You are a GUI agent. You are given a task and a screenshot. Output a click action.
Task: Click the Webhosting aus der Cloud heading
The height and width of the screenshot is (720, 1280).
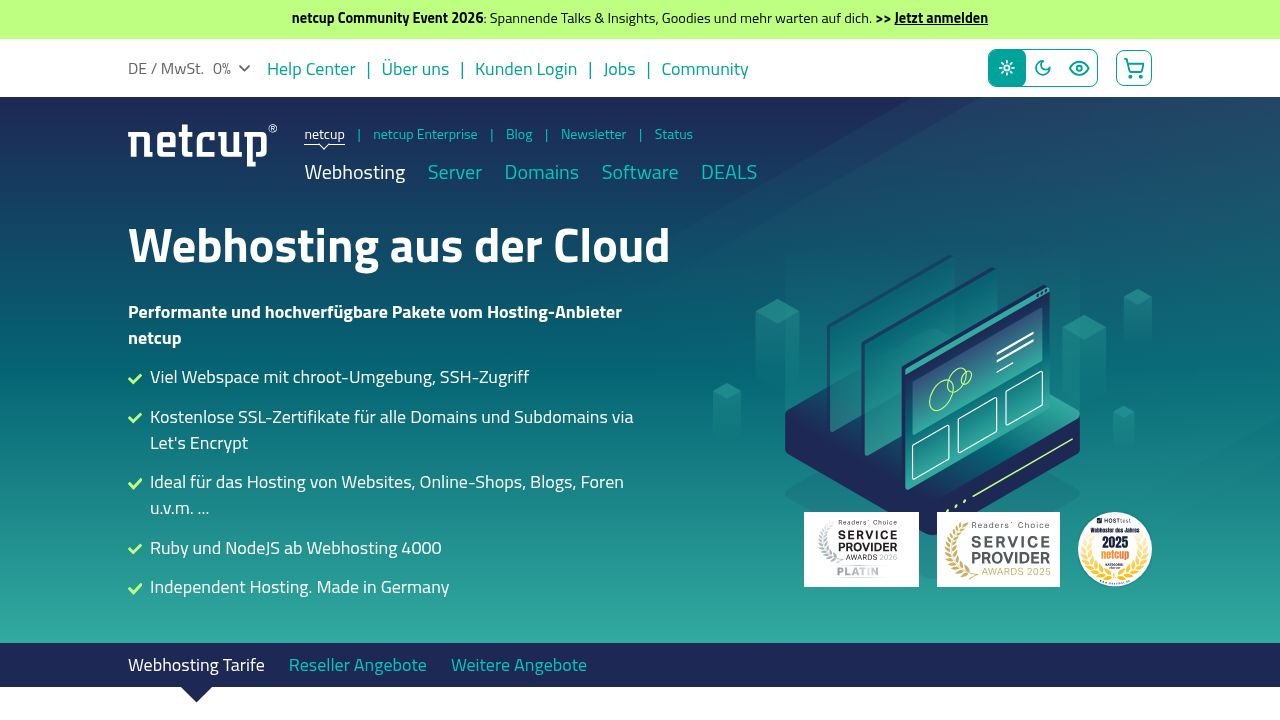point(399,246)
